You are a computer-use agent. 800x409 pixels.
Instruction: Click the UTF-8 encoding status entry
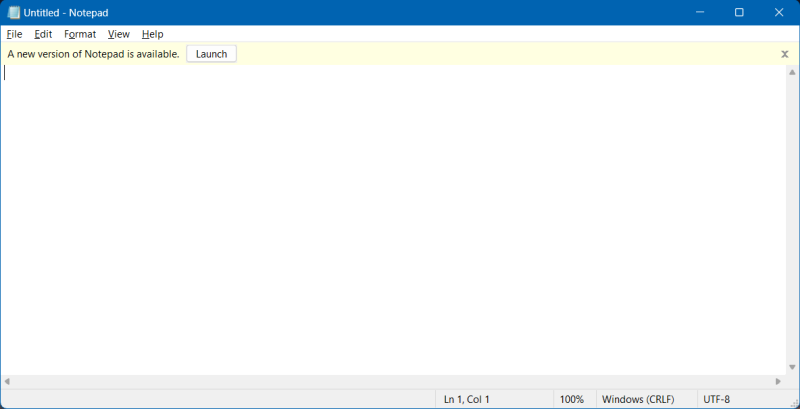(x=716, y=399)
